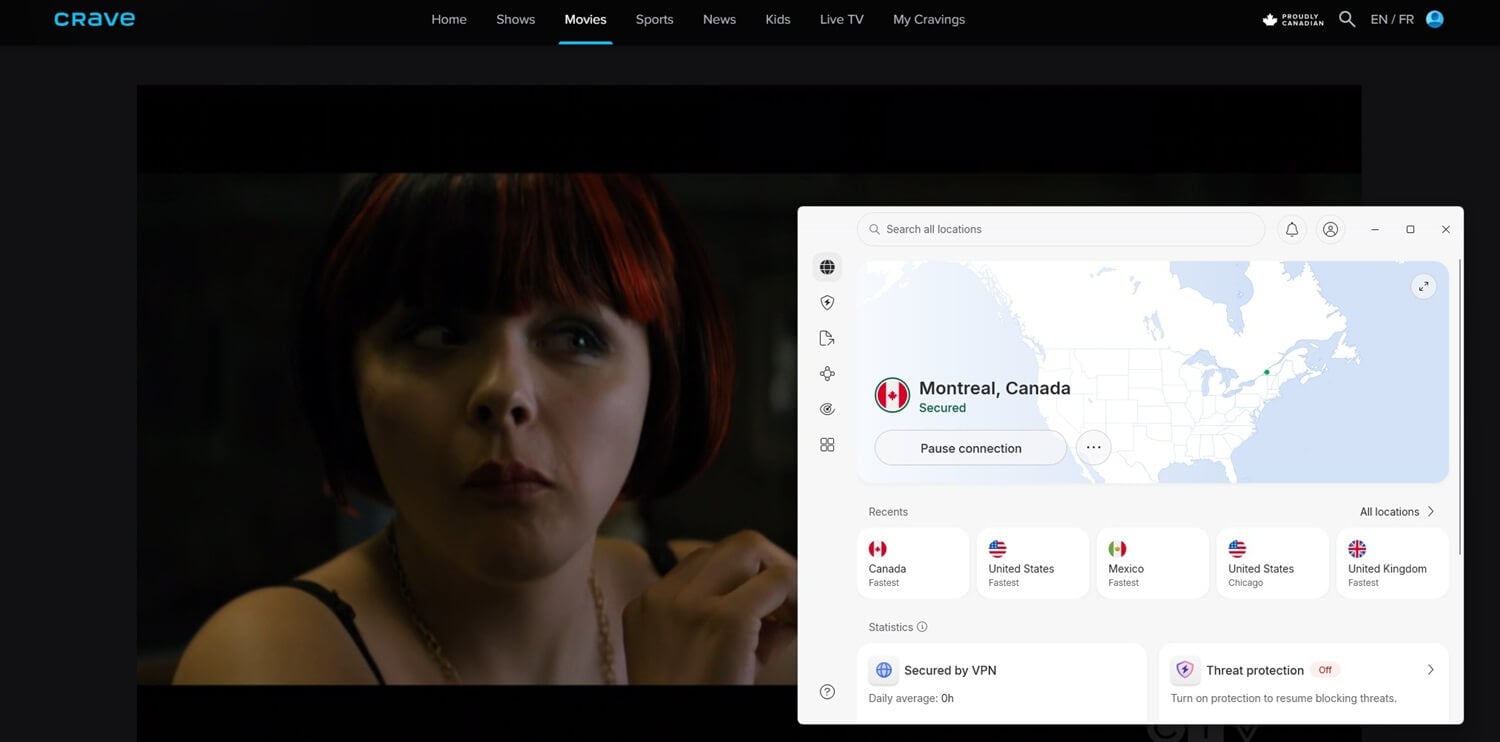This screenshot has width=1500, height=742.
Task: Click the Crave logo
Action: (x=94, y=19)
